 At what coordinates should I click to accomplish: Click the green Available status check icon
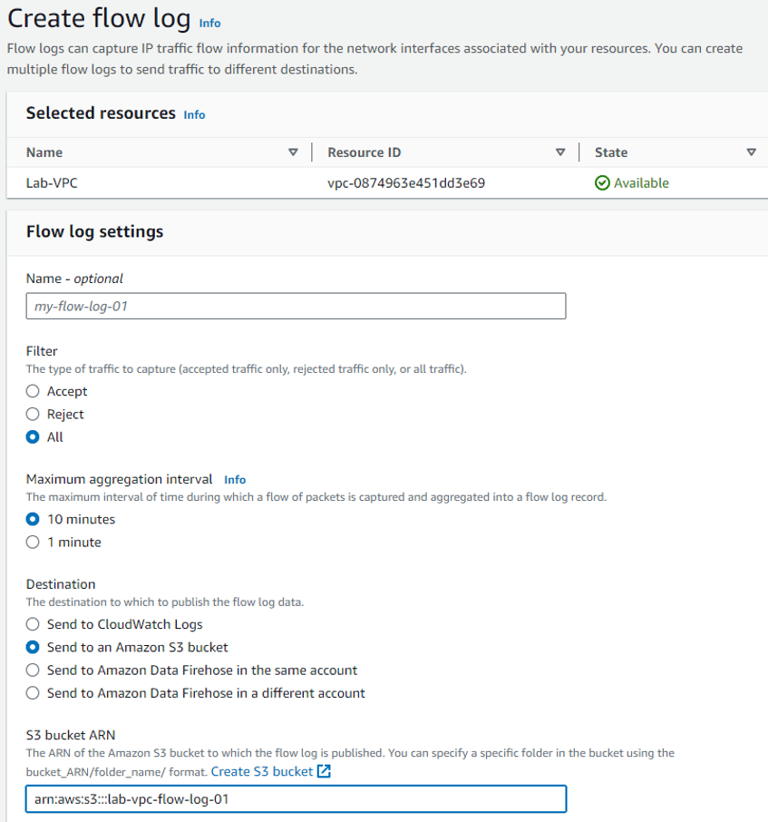602,183
